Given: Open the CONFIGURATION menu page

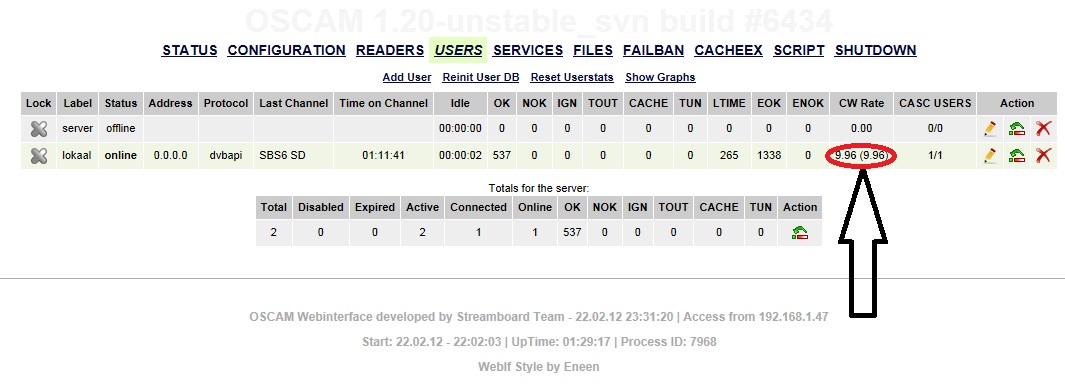Looking at the screenshot, I should click(x=287, y=50).
